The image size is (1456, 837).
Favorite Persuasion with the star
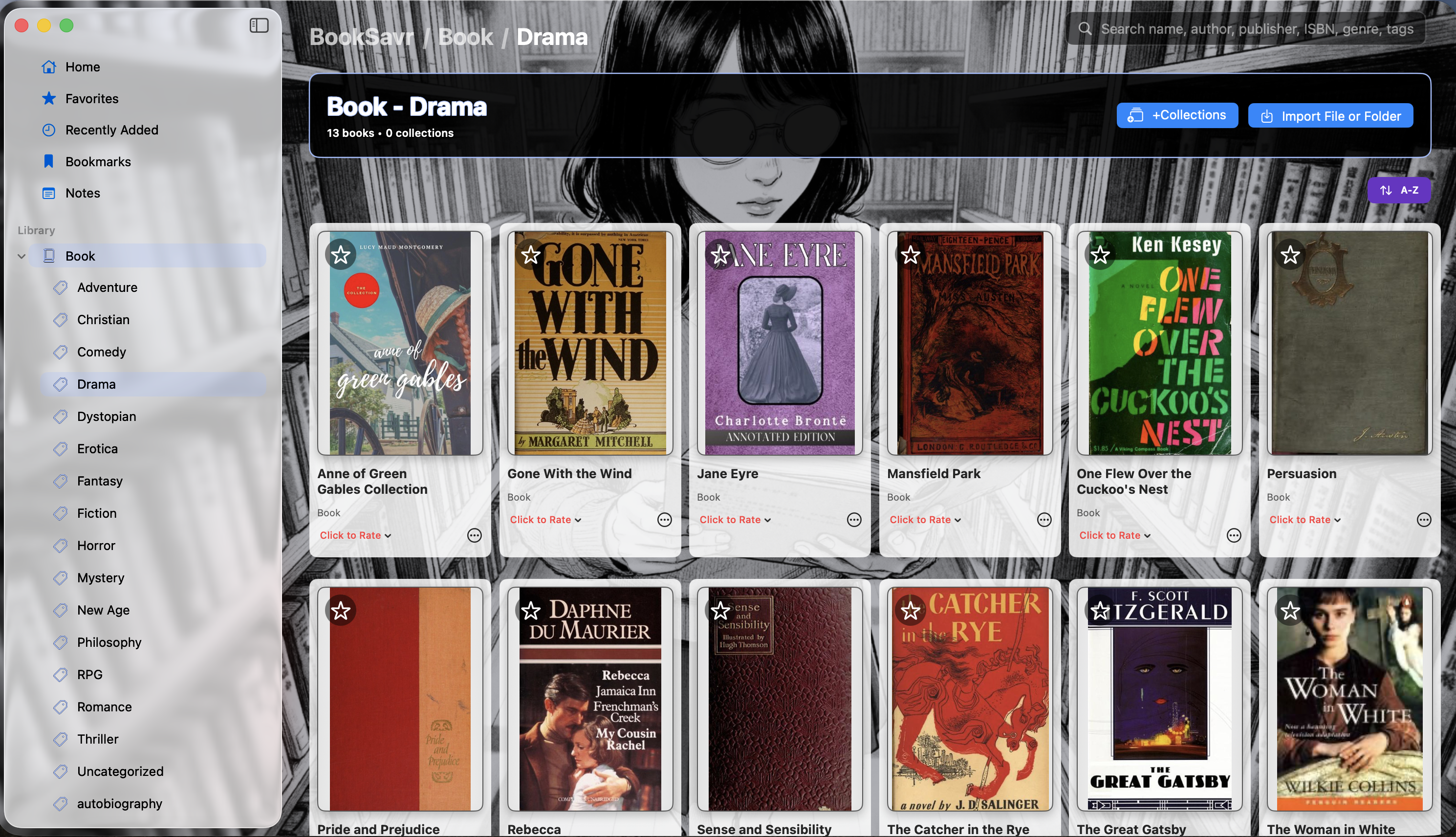(1290, 255)
